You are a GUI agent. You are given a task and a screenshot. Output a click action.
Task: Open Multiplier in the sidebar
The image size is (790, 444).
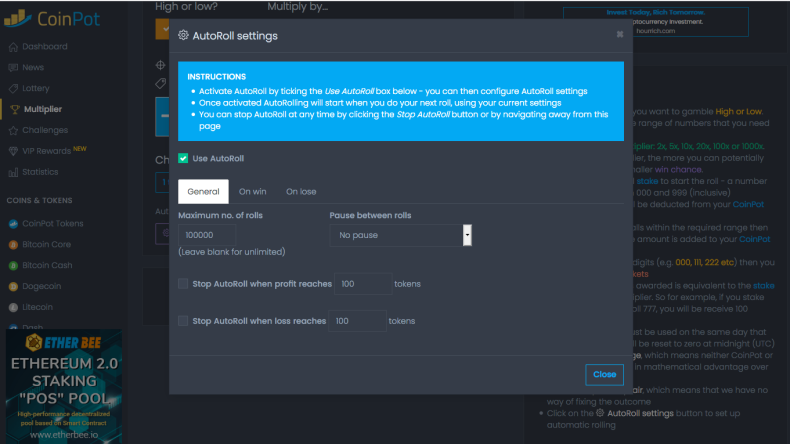click(43, 109)
